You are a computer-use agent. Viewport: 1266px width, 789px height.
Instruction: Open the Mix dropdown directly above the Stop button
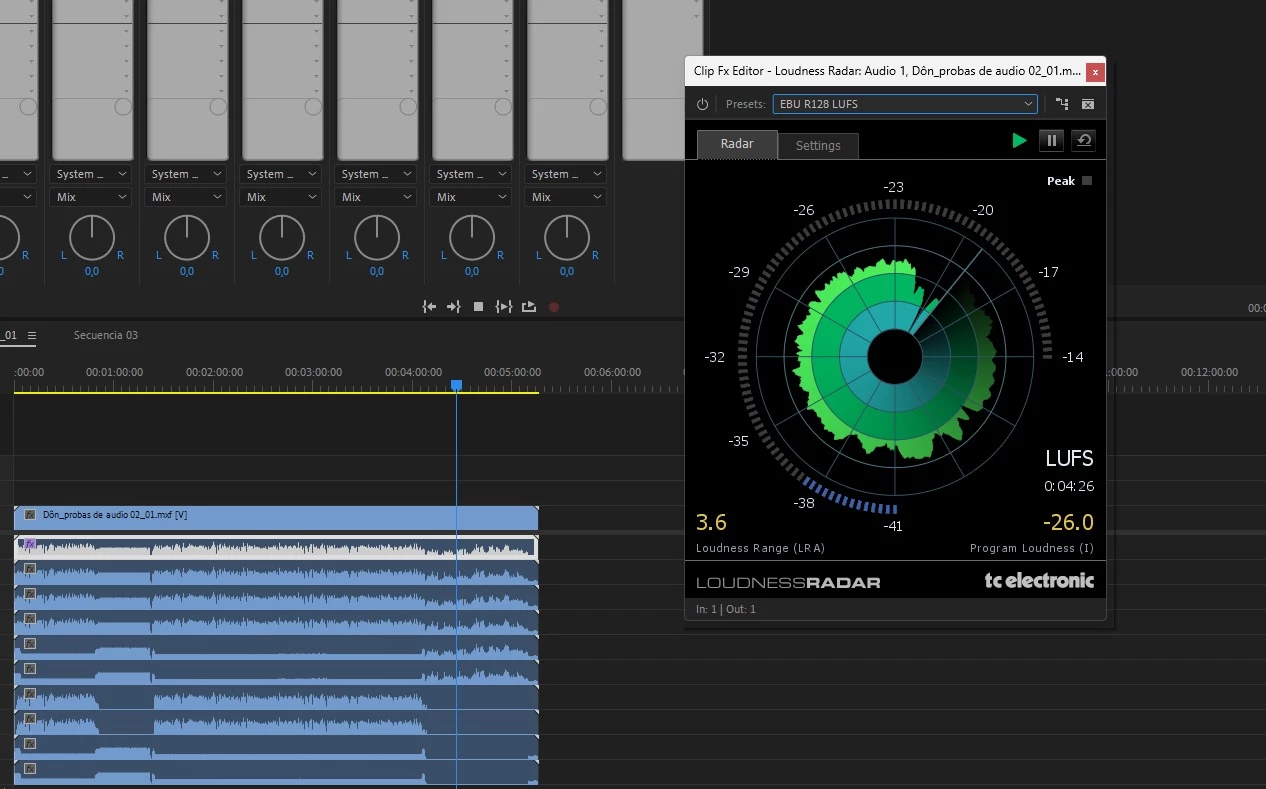(471, 197)
